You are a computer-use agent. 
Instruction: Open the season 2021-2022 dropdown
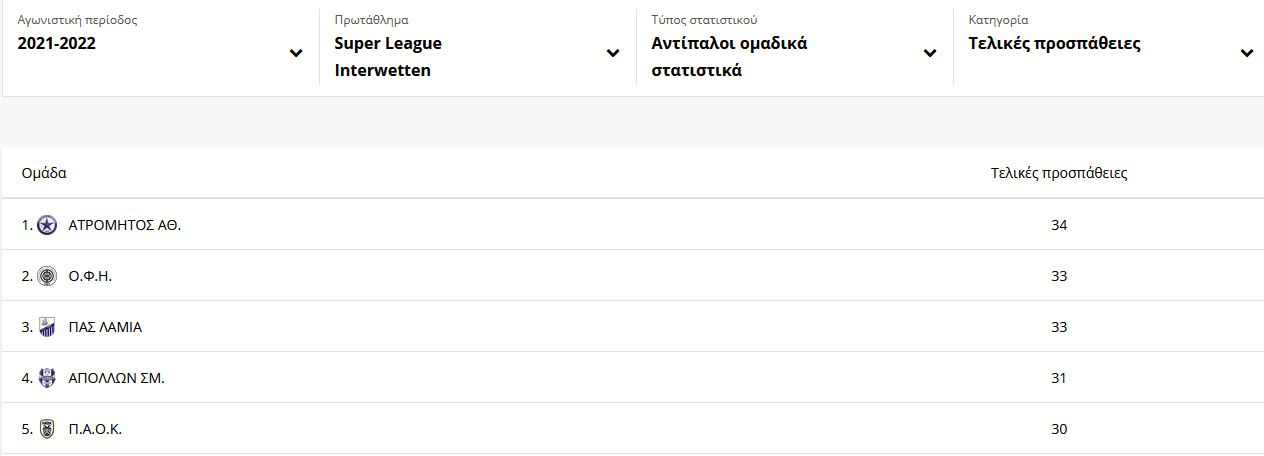(x=161, y=46)
